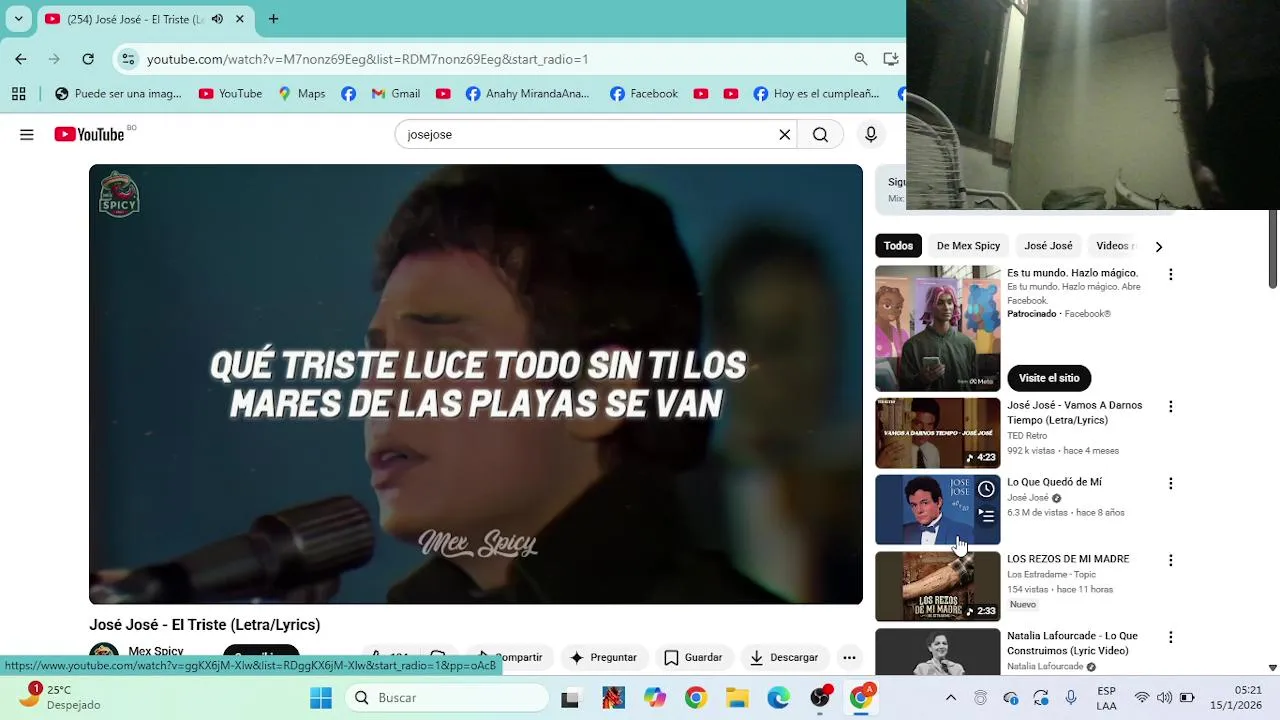Viewport: 1280px width, 720px height.
Task: Open LOS REZOS DE MI MADRE thumbnail
Action: [x=938, y=586]
